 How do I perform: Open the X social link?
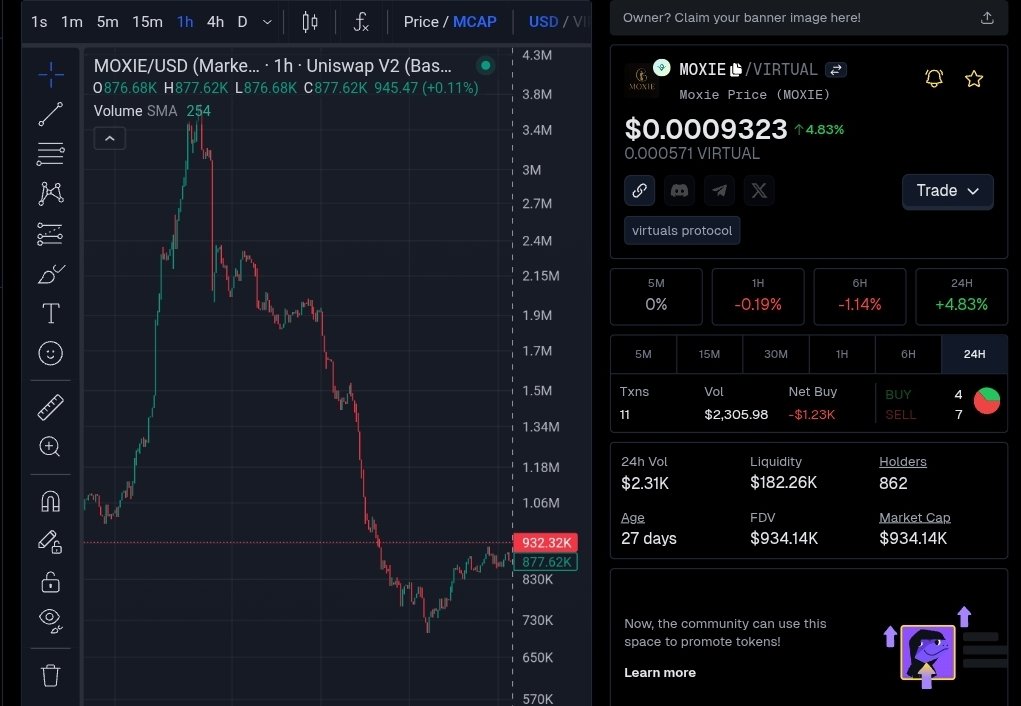coord(759,191)
